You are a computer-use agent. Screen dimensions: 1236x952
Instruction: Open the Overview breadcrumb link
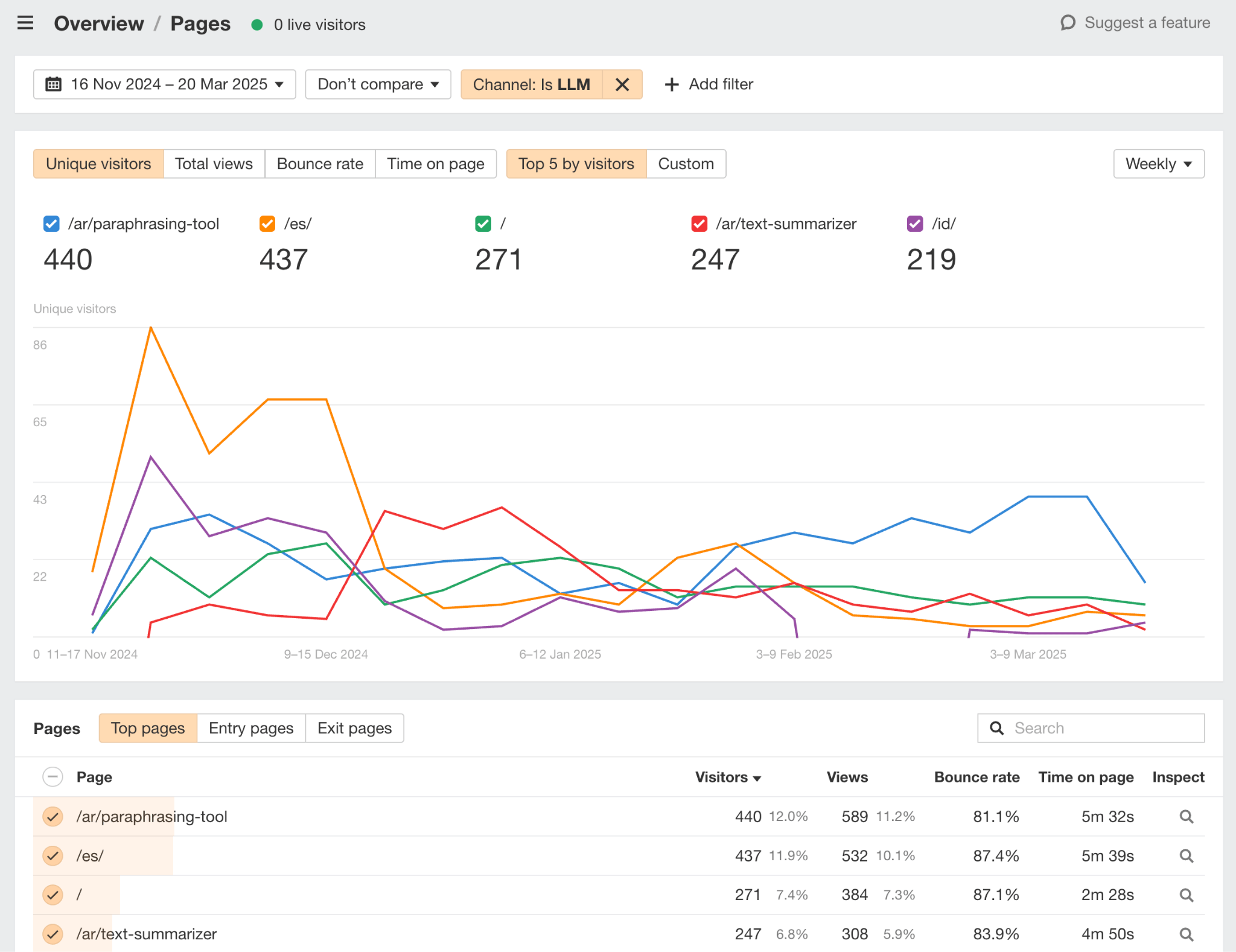coord(99,23)
